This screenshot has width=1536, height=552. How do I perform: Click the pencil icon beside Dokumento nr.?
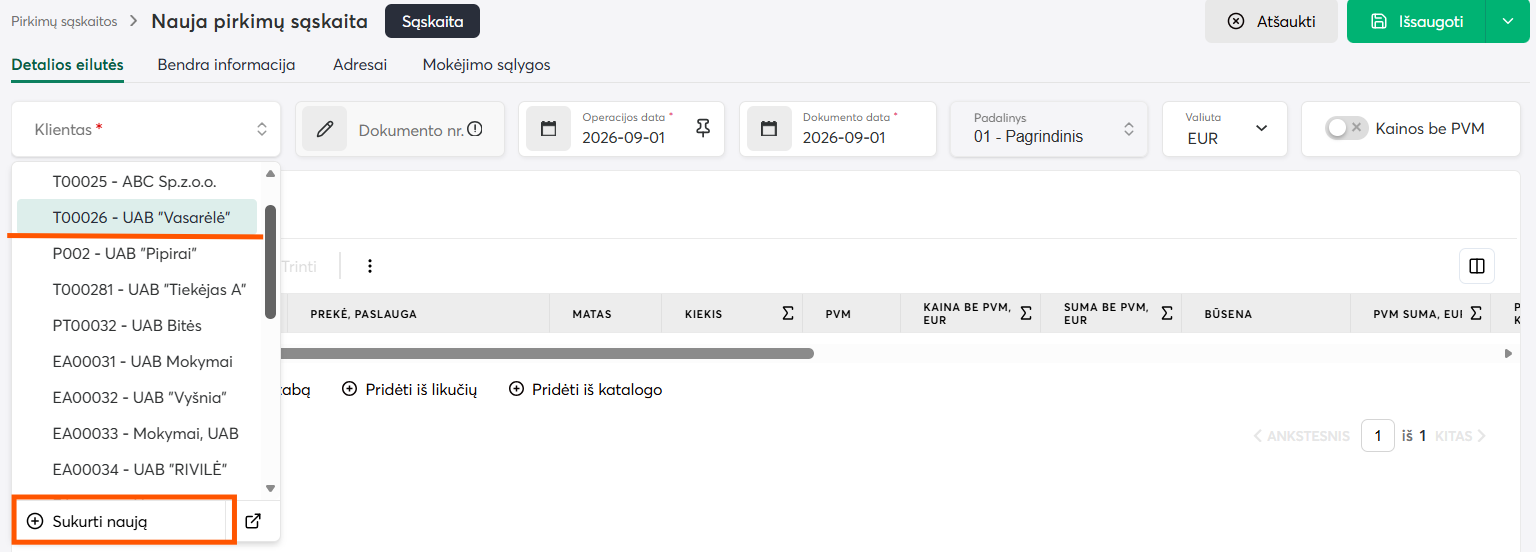[x=324, y=129]
